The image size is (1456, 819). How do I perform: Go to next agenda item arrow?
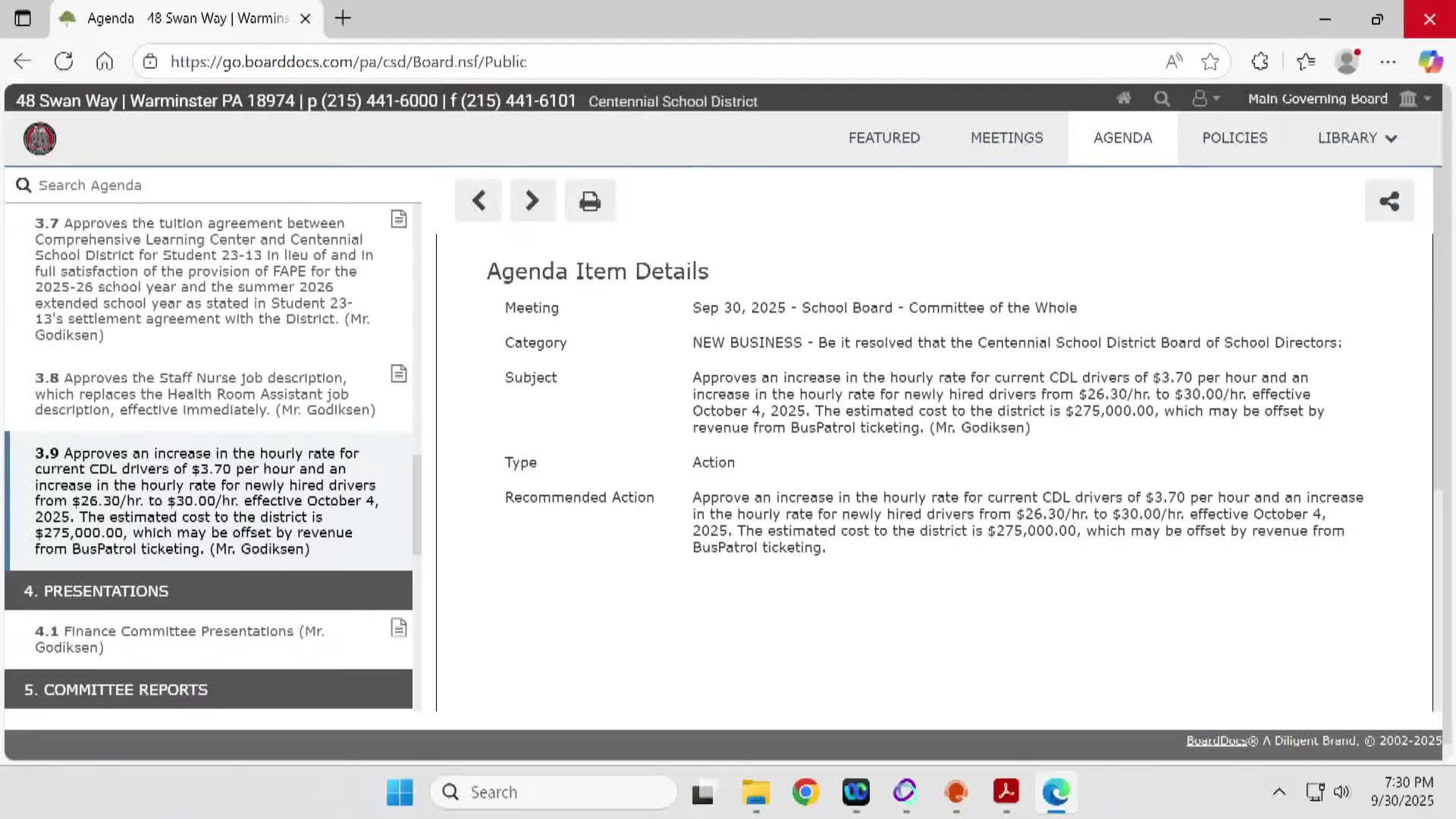pos(532,201)
